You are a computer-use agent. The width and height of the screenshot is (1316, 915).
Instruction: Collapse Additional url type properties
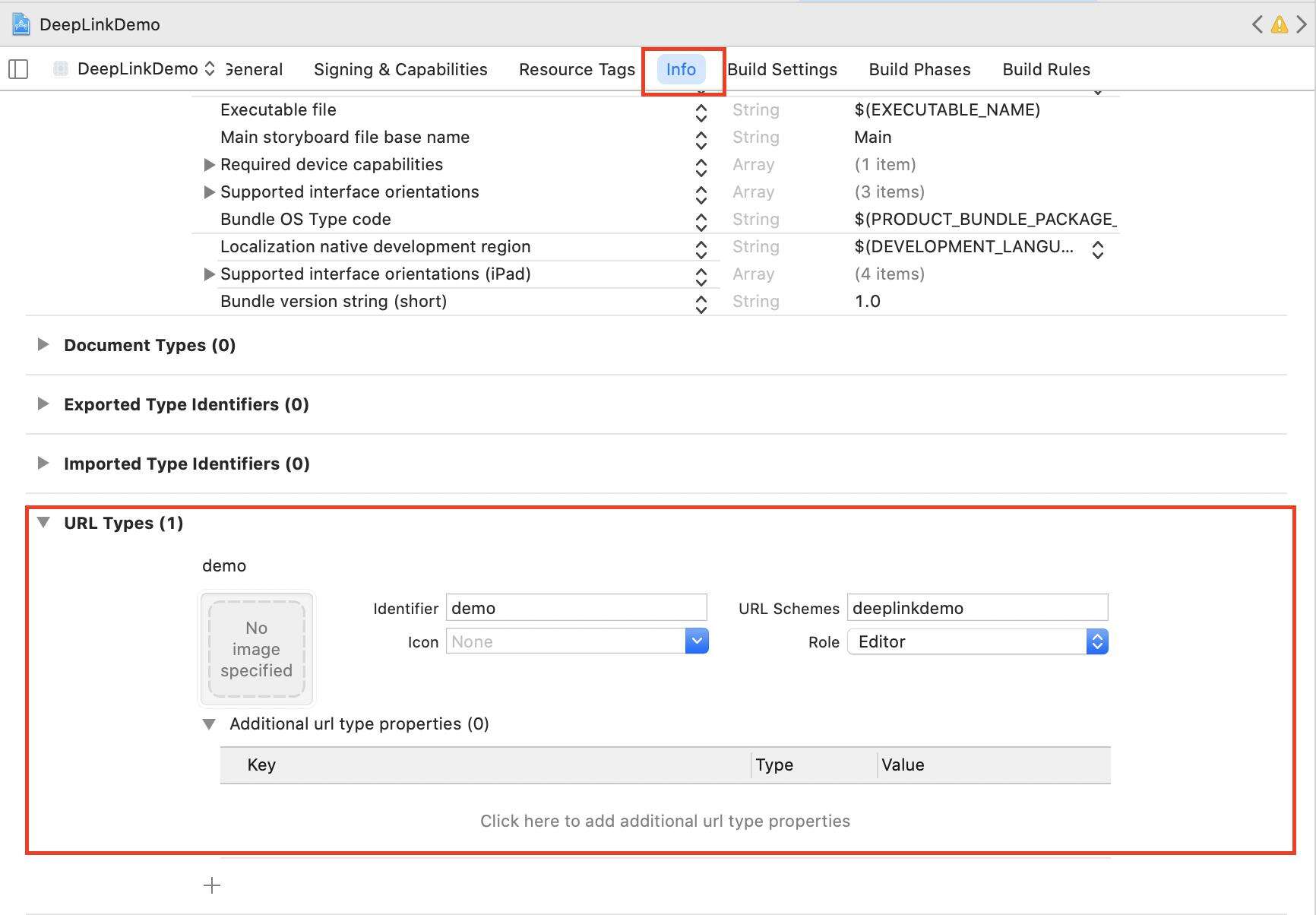(x=209, y=723)
